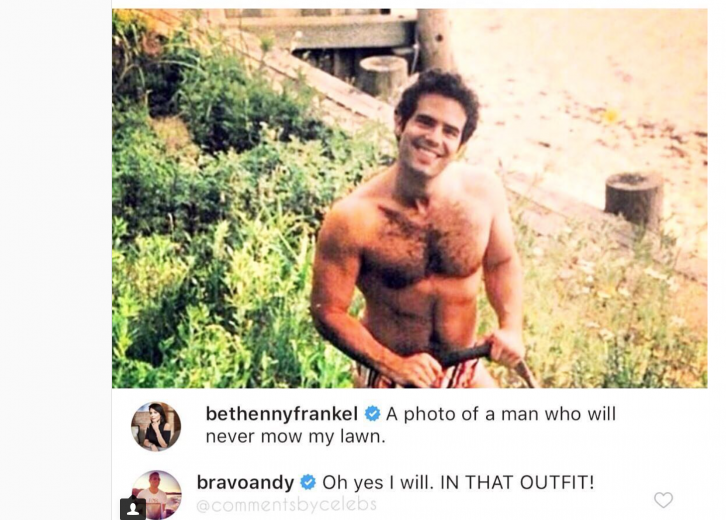726x520 pixels.
Task: Click the shirtless man's chest in the photo
Action: (x=424, y=245)
